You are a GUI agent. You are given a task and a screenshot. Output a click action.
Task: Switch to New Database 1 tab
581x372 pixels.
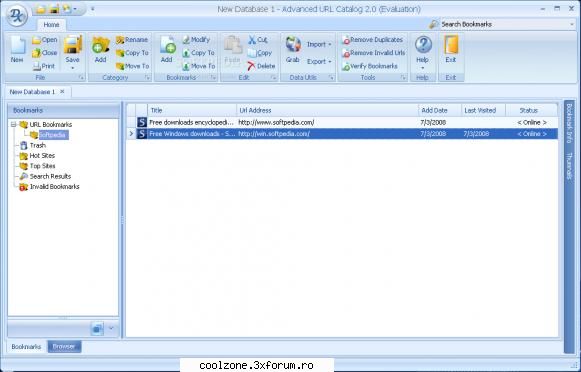[32, 92]
